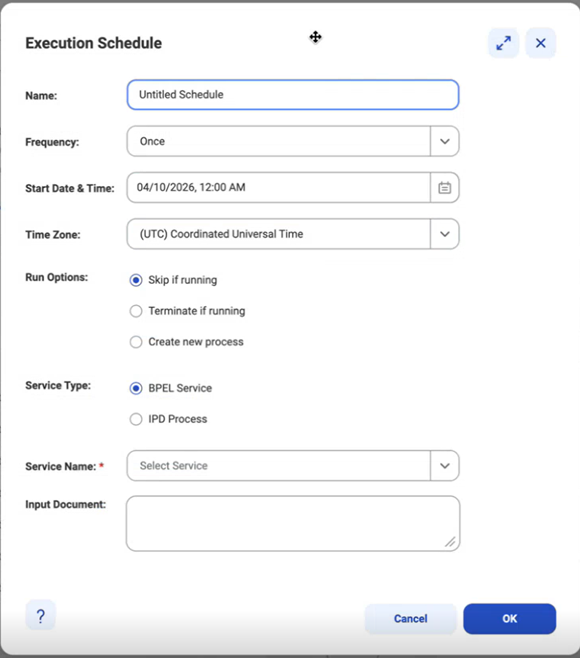
Task: Open the Select Service dropdown arrow
Action: pyautogui.click(x=444, y=466)
